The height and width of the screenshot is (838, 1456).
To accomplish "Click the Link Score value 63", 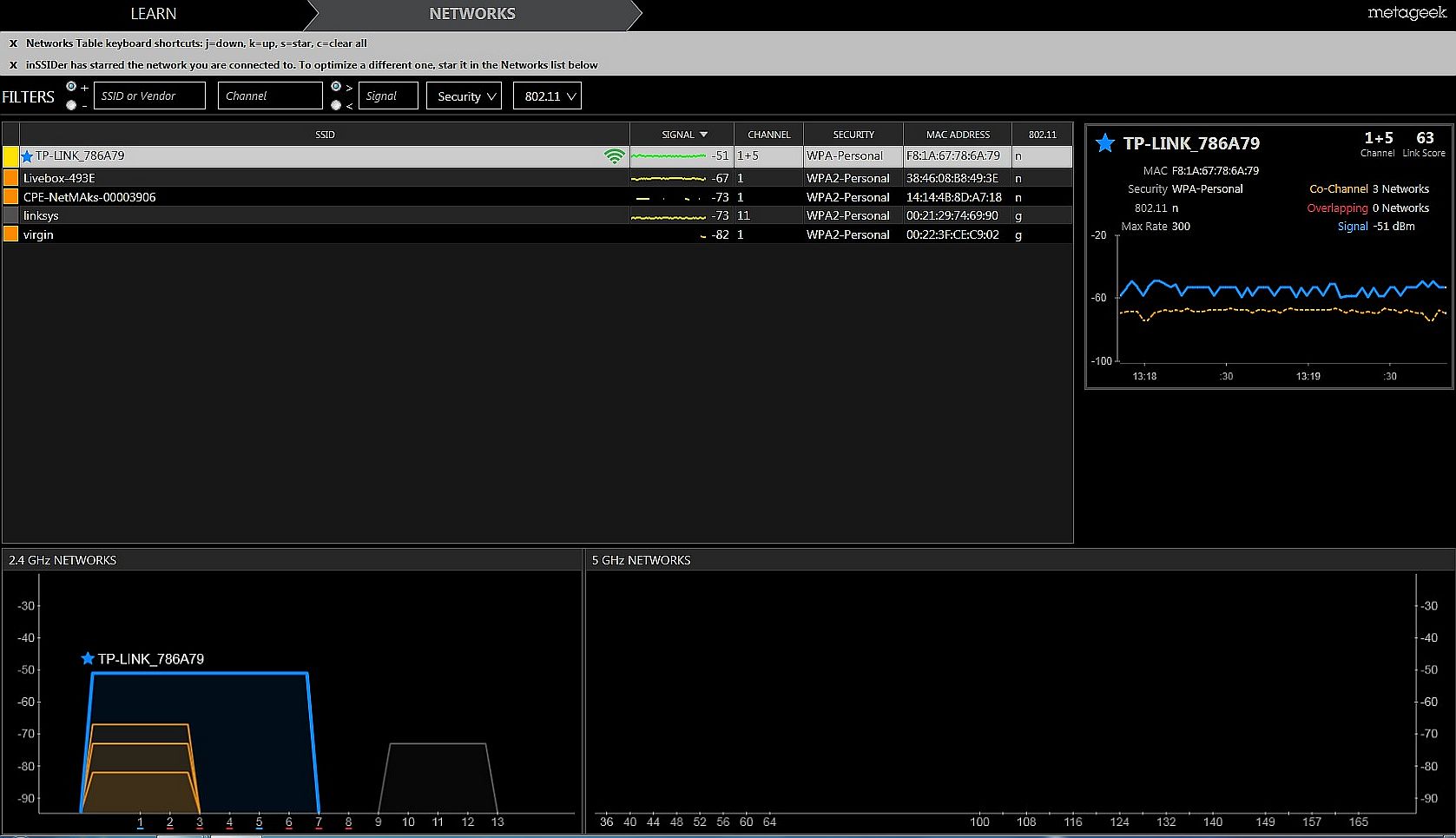I will pos(1425,138).
